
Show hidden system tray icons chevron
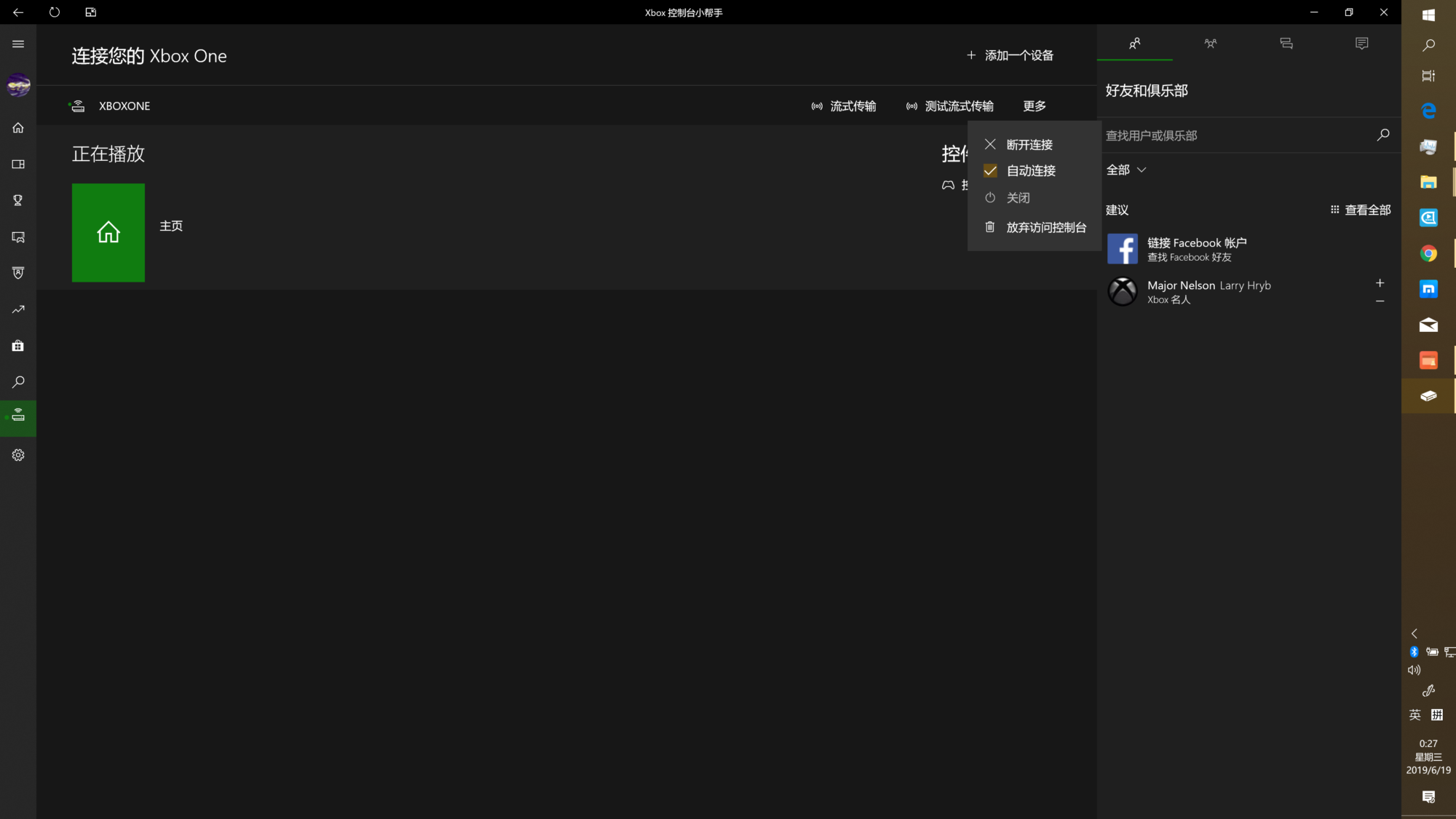tap(1415, 633)
